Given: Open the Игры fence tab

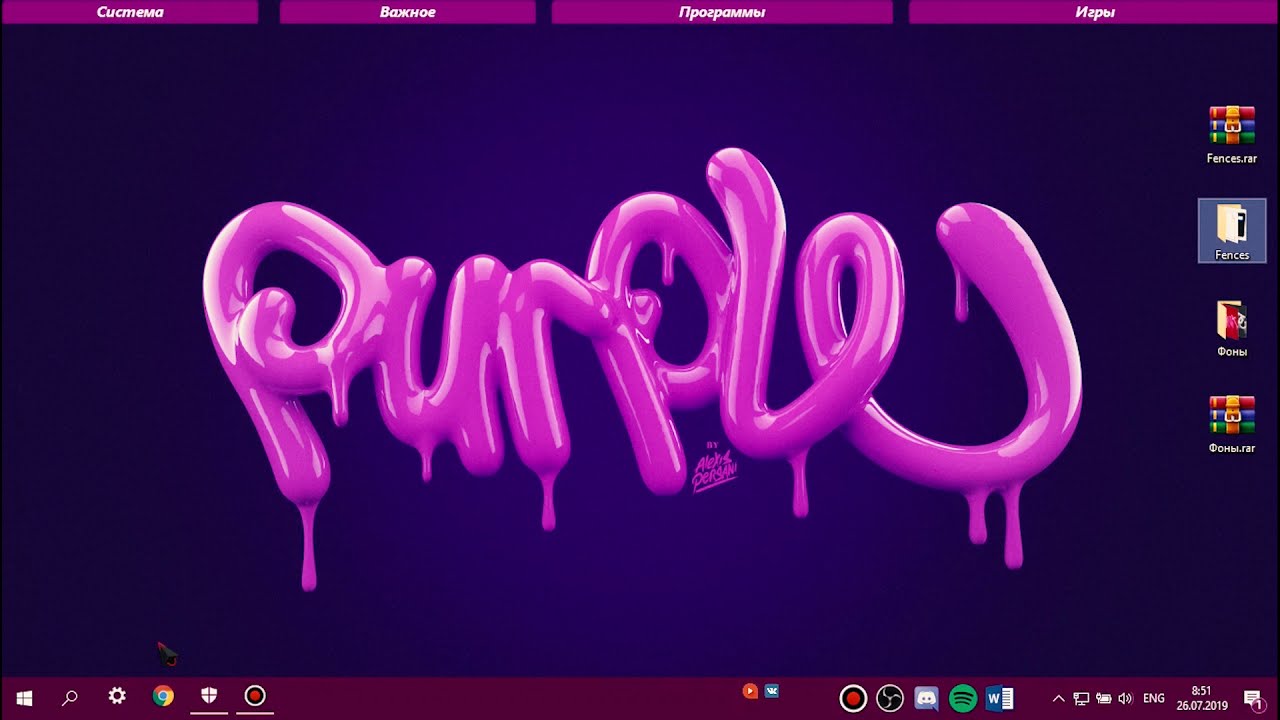Looking at the screenshot, I should click(1095, 12).
